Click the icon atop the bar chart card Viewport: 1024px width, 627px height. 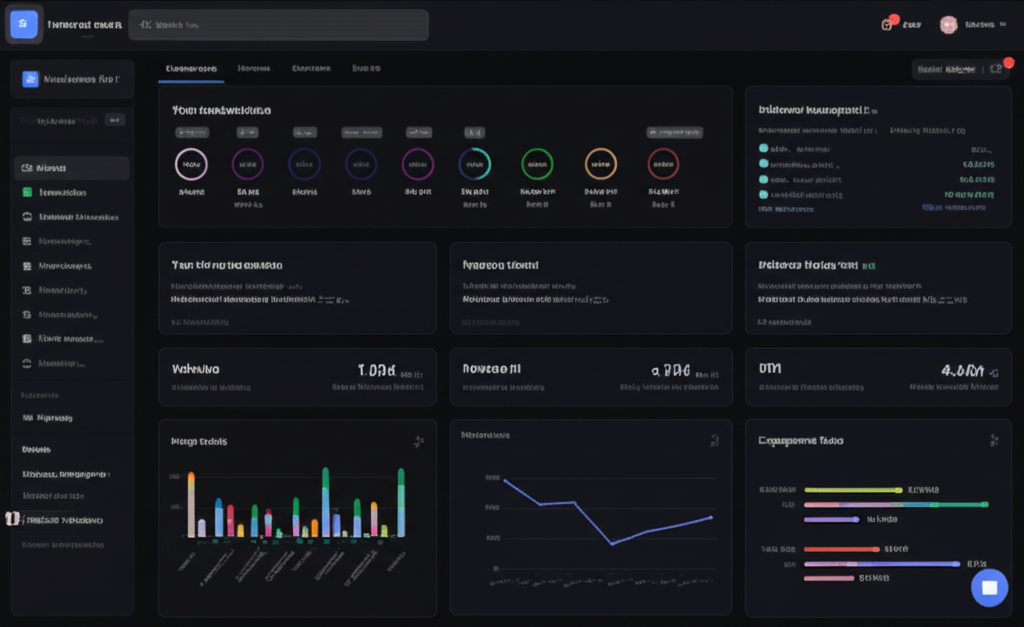tap(419, 442)
